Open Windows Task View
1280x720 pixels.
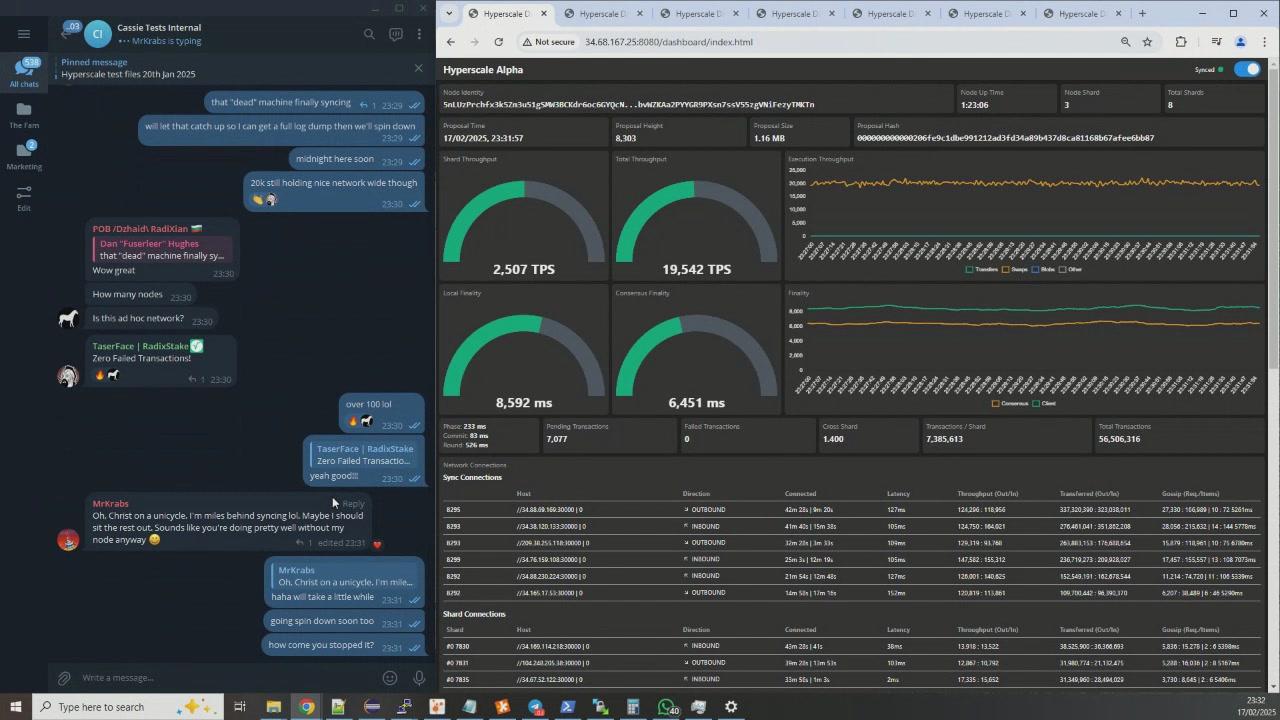coord(240,707)
